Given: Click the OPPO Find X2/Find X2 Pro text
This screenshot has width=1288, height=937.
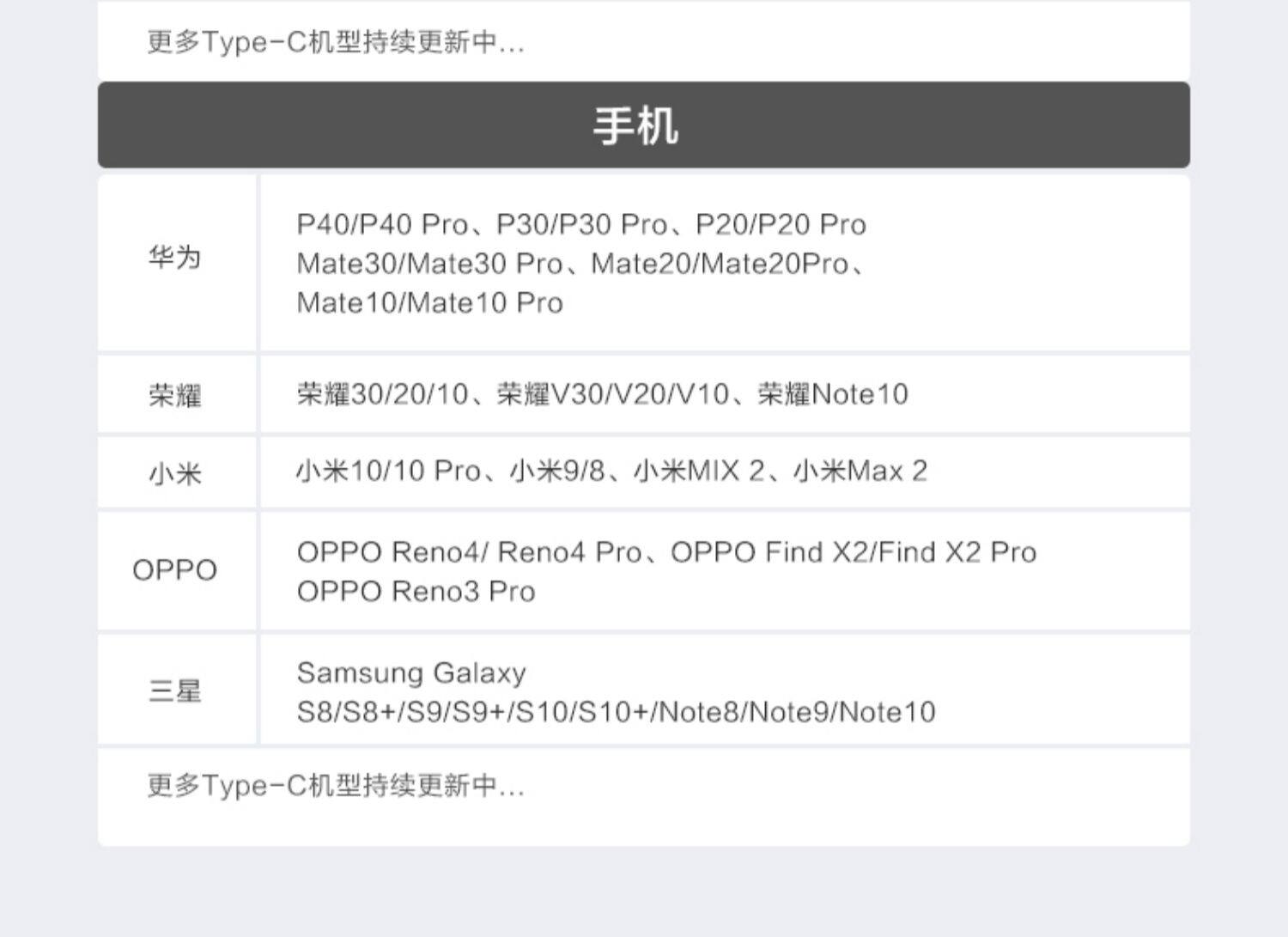Looking at the screenshot, I should click(x=854, y=552).
